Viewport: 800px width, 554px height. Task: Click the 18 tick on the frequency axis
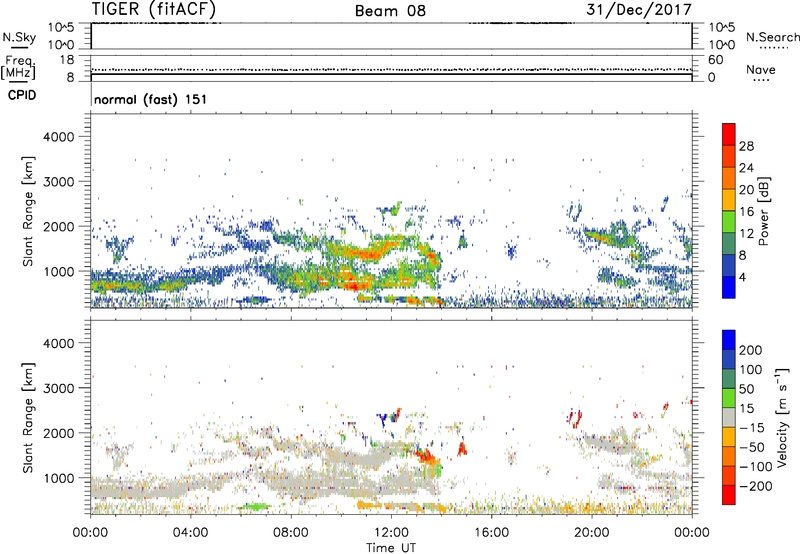coord(67,60)
